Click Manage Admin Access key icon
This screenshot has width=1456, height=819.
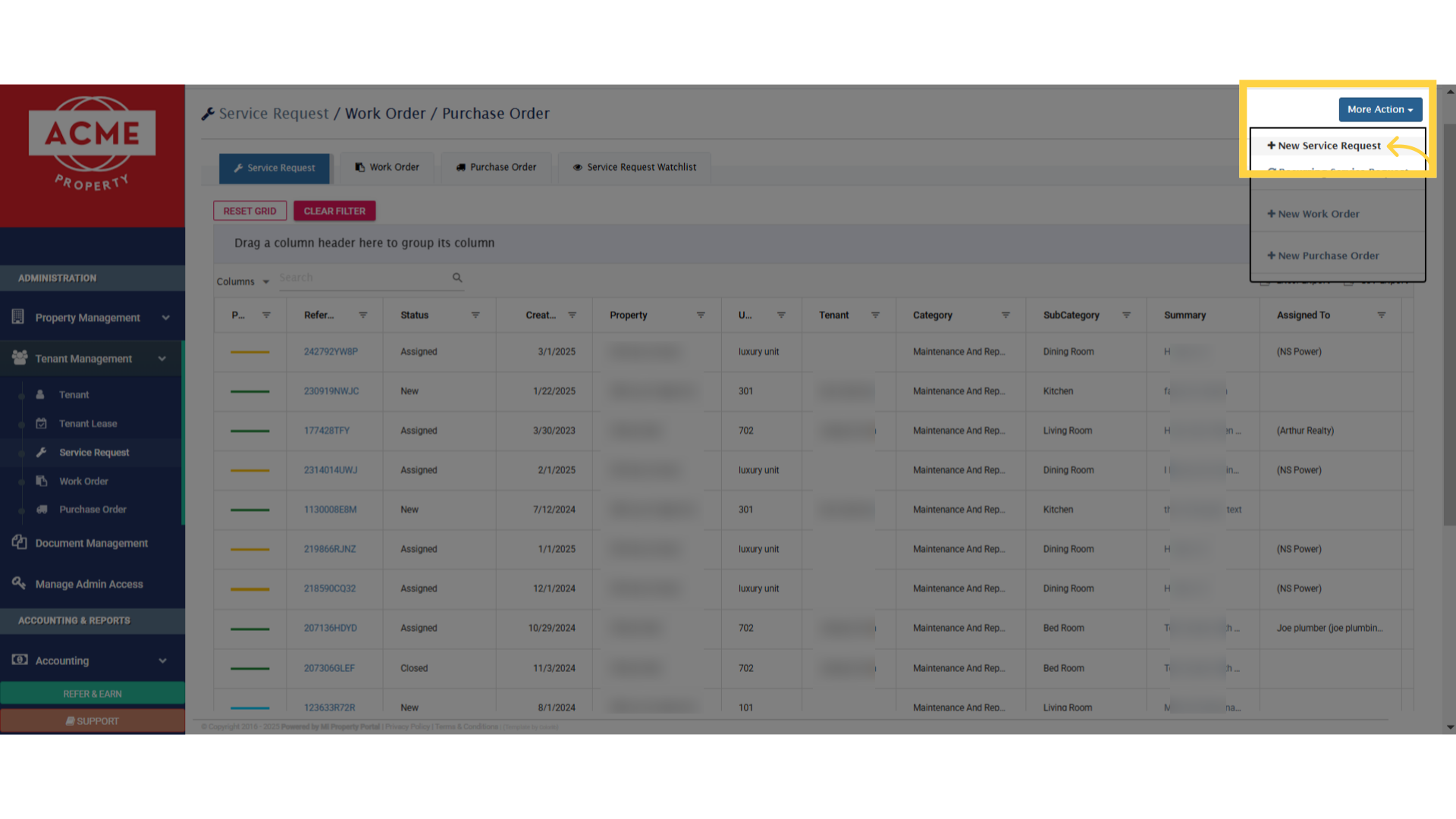(x=20, y=583)
